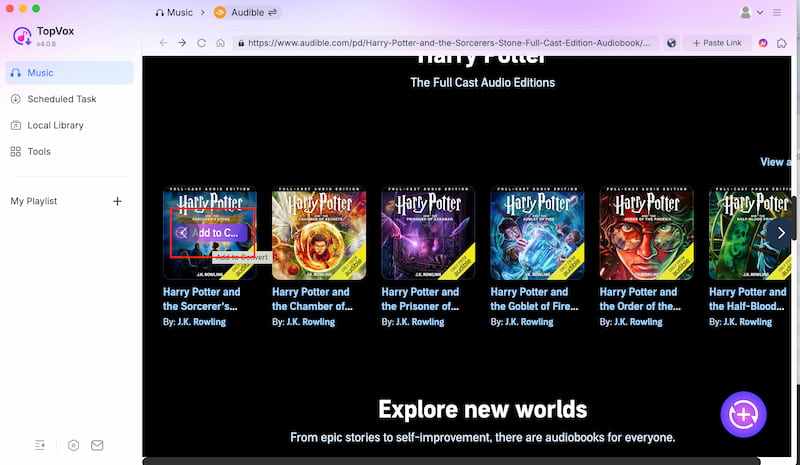Open the puzzle-piece extensions icon
Screen dimensions: 800x465
(782, 43)
